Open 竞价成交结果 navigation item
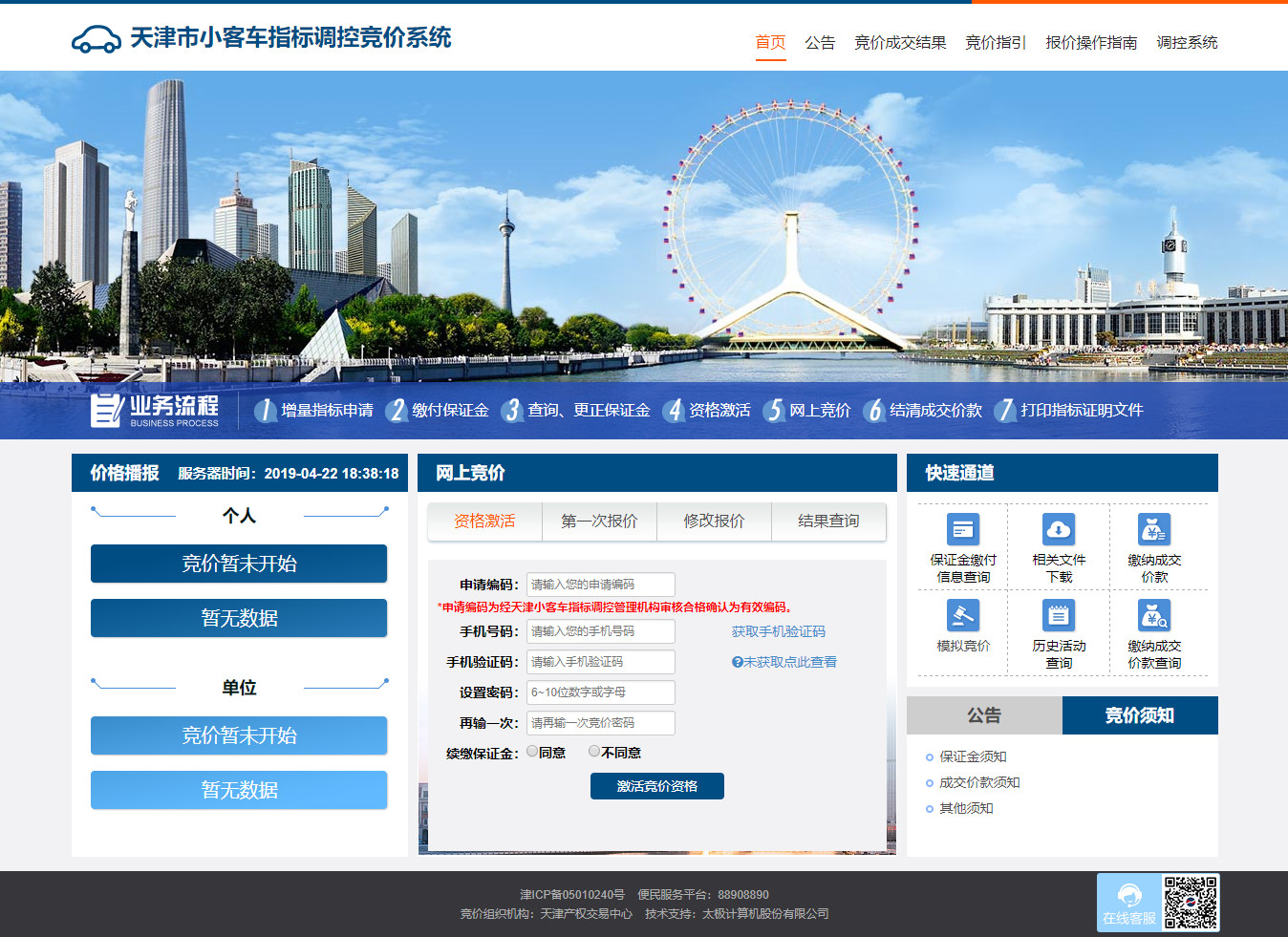This screenshot has width=1288, height=937. click(x=900, y=42)
